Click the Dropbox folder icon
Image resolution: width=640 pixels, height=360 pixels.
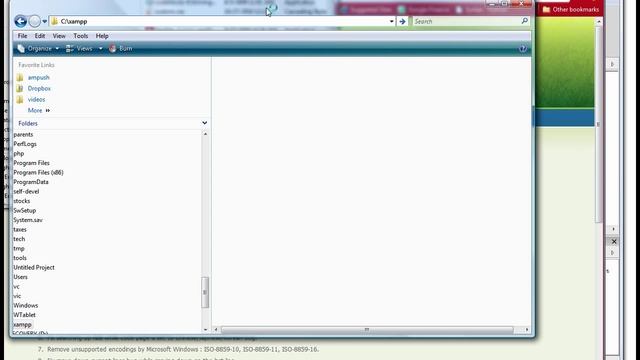click(20, 89)
